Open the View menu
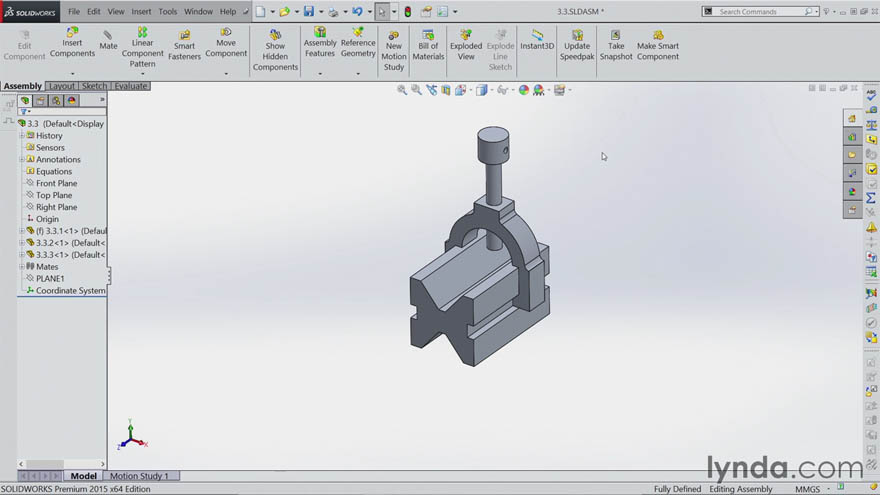Image resolution: width=880 pixels, height=495 pixels. tap(116, 11)
